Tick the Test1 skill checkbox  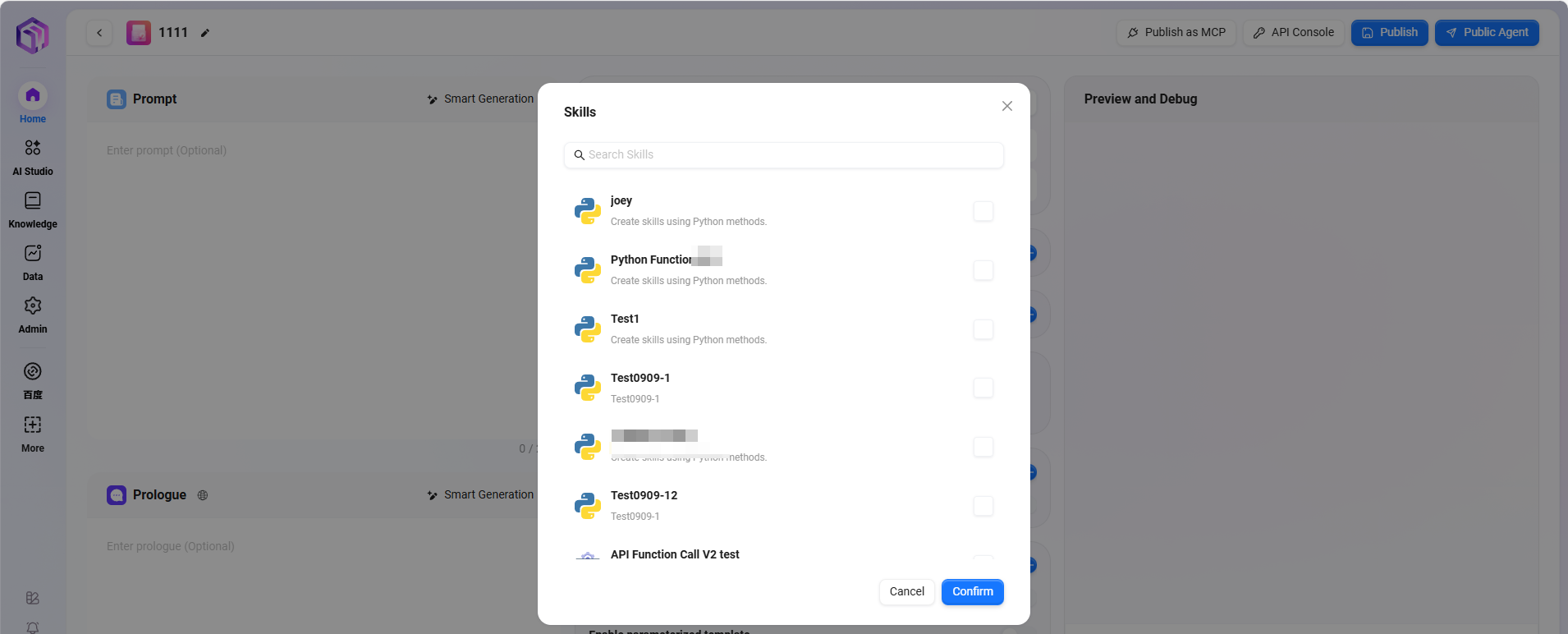[983, 329]
